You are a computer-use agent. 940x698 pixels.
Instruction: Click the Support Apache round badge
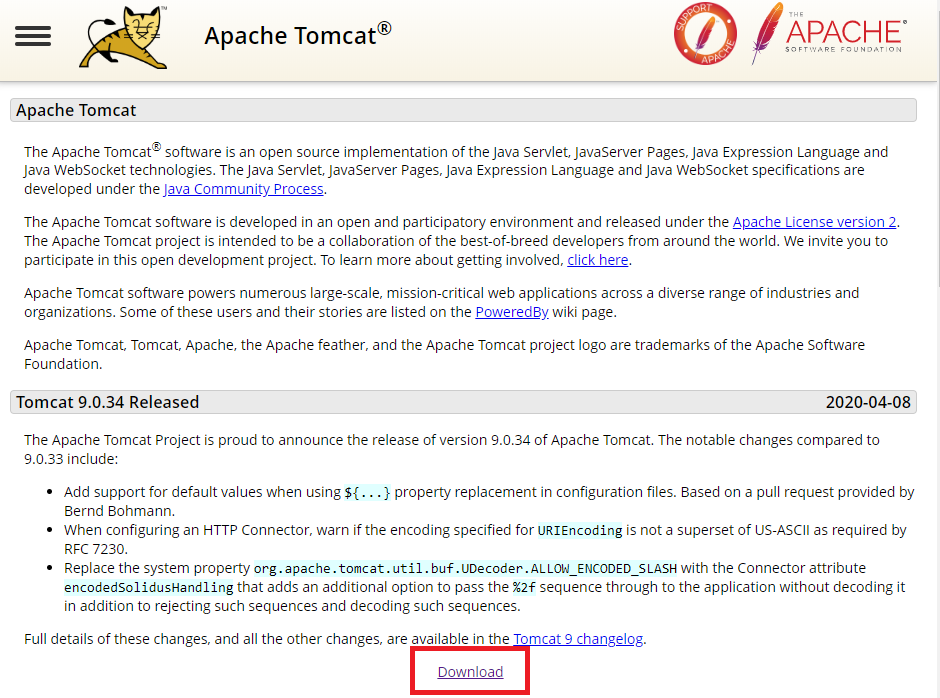[705, 34]
